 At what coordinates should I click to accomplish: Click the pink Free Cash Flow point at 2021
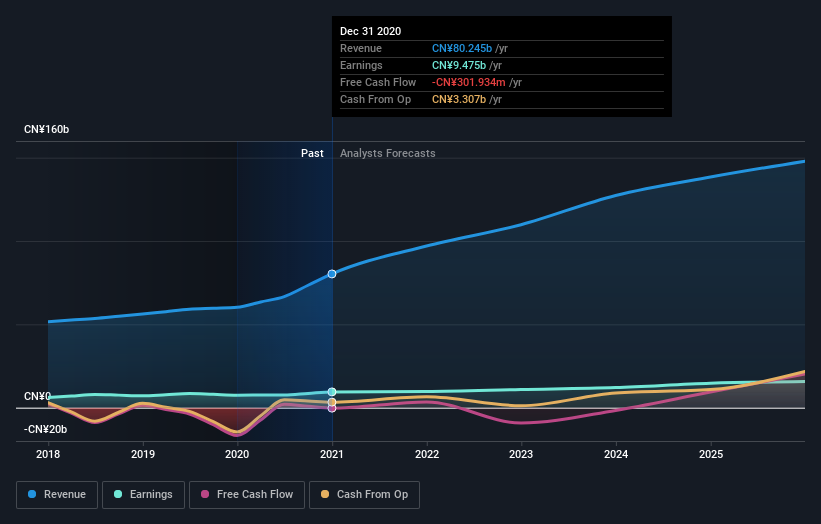pyautogui.click(x=332, y=408)
